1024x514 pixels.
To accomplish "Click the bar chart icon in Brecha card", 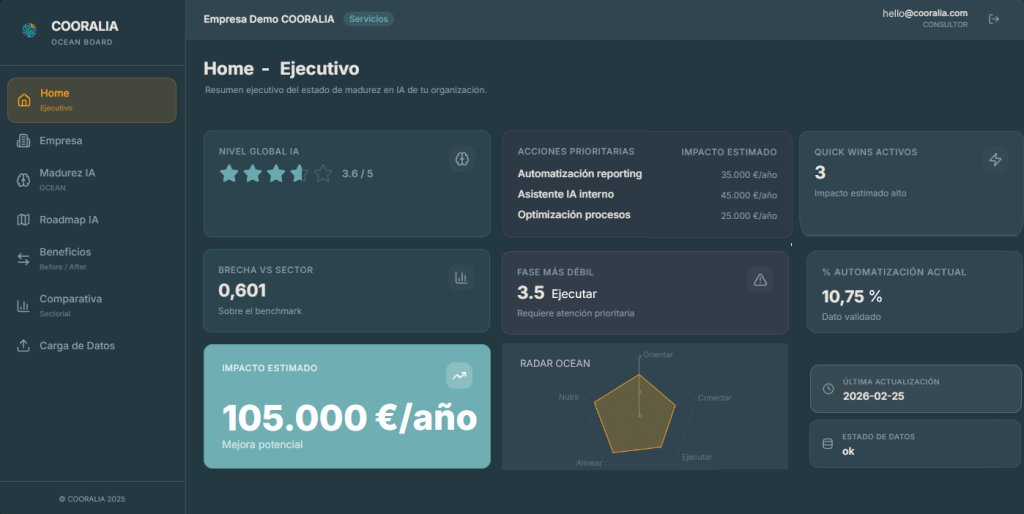I will (x=461, y=278).
